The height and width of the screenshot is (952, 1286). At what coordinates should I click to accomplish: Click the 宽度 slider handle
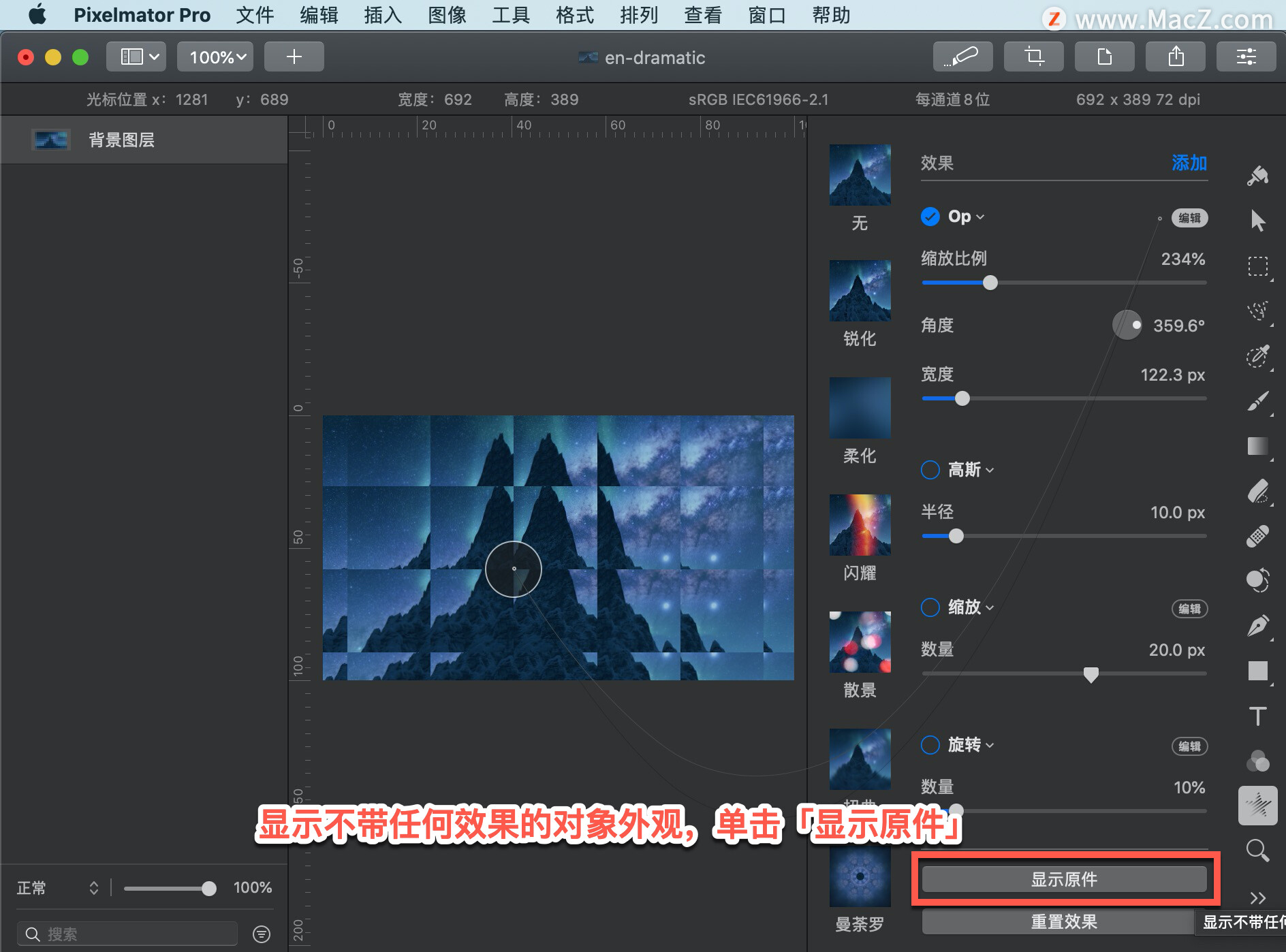click(x=962, y=398)
